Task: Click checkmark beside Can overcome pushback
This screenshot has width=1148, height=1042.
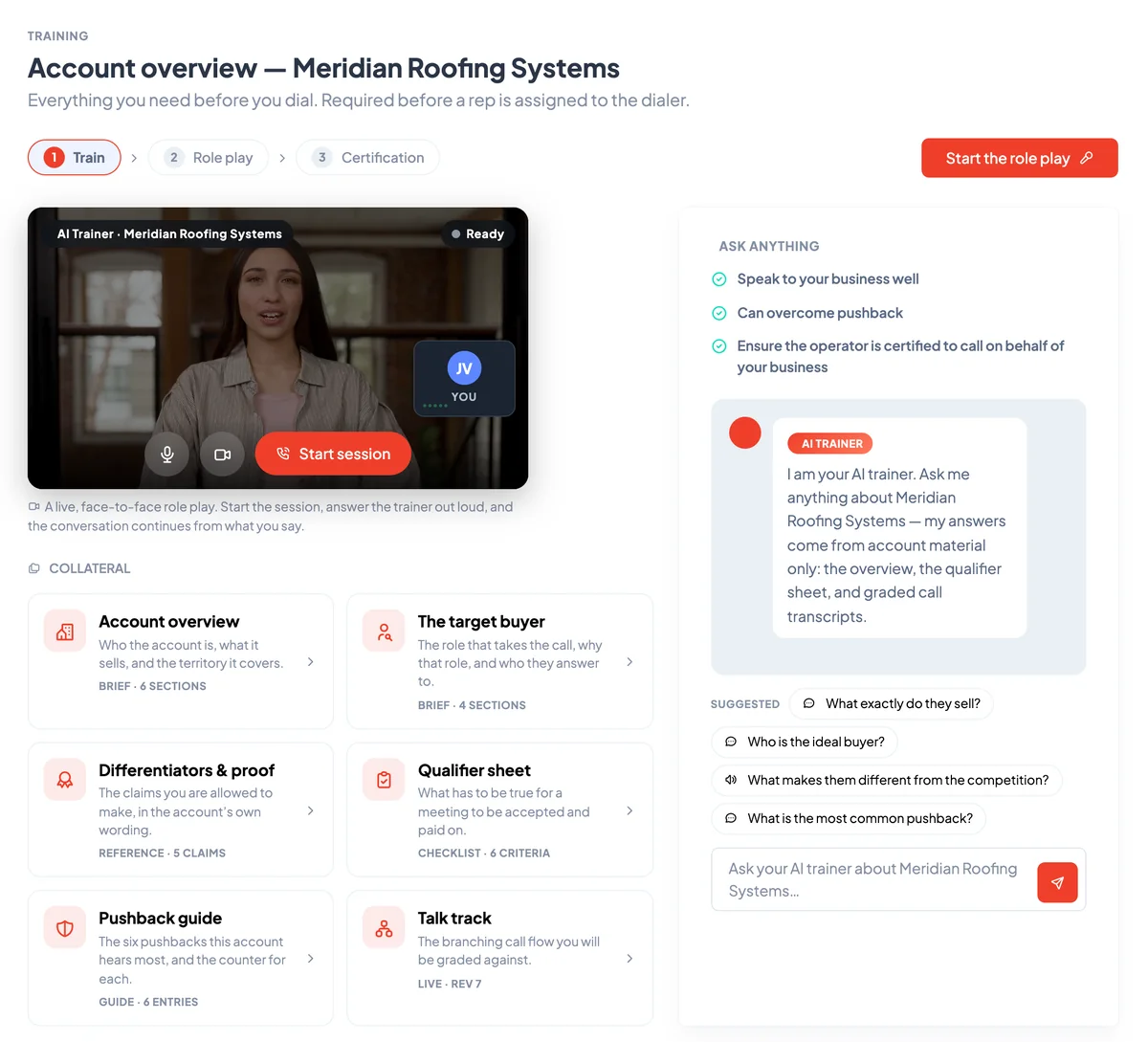Action: click(719, 313)
